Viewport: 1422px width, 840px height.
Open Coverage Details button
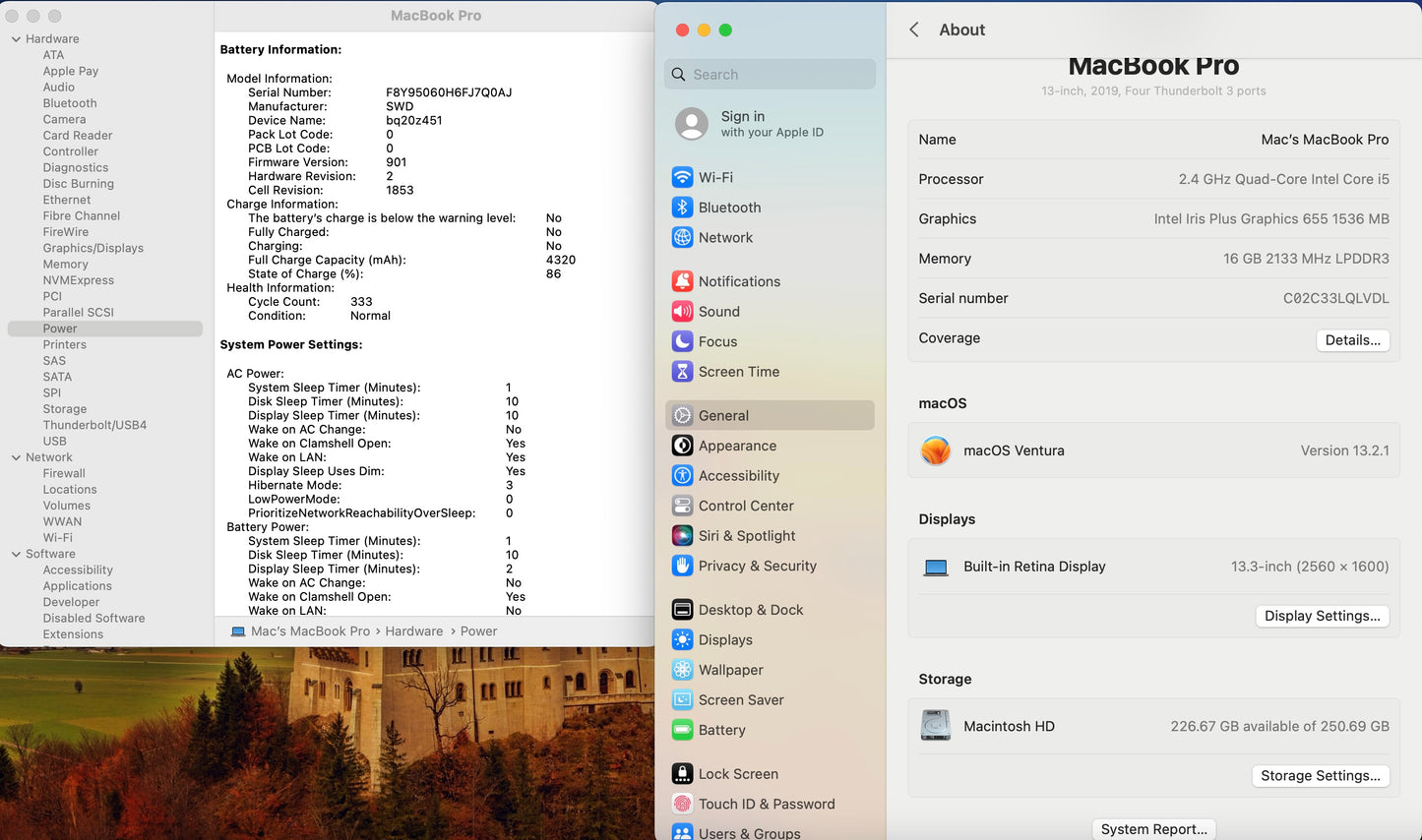pyautogui.click(x=1352, y=340)
